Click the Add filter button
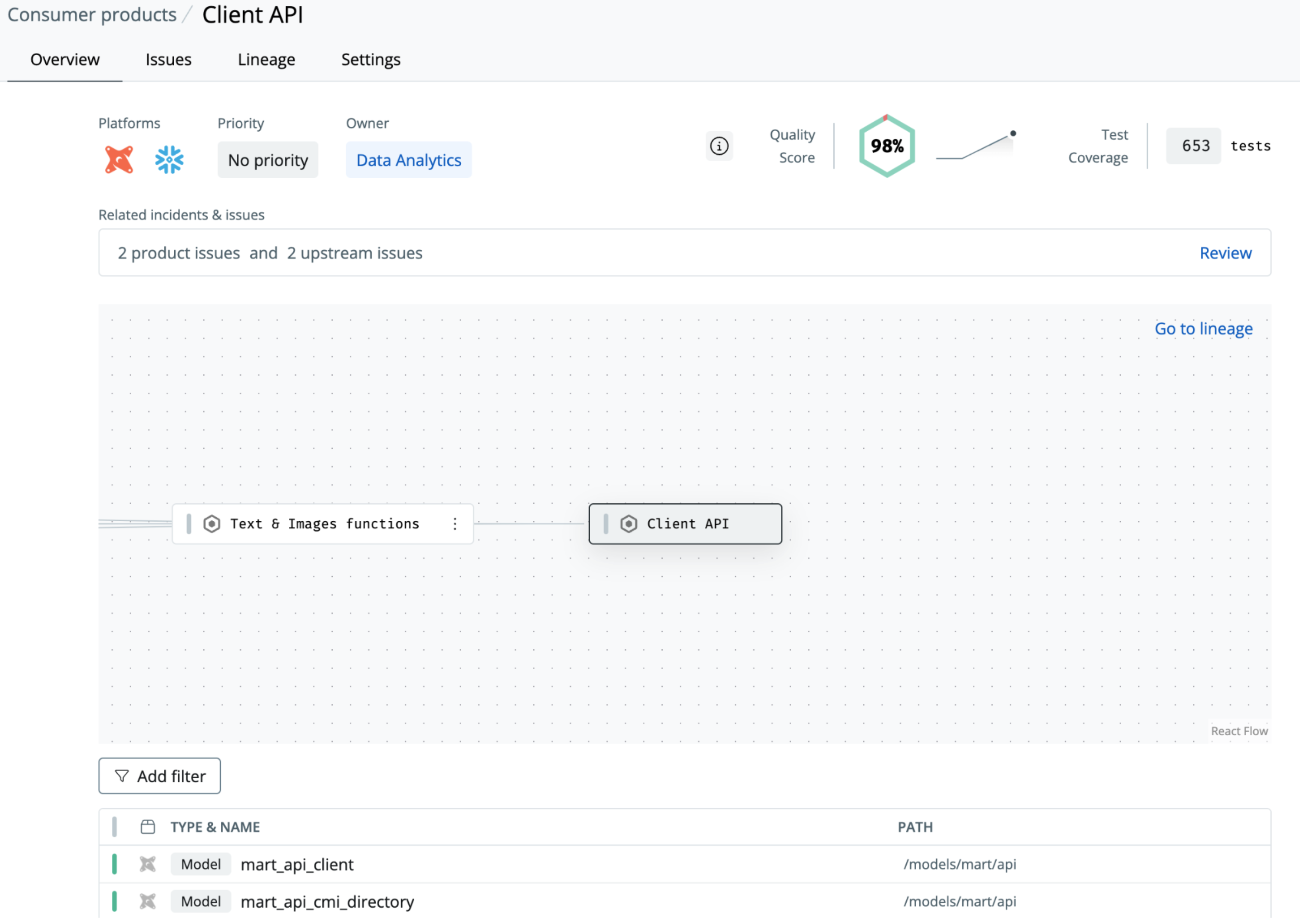This screenshot has width=1300, height=924. click(x=159, y=776)
